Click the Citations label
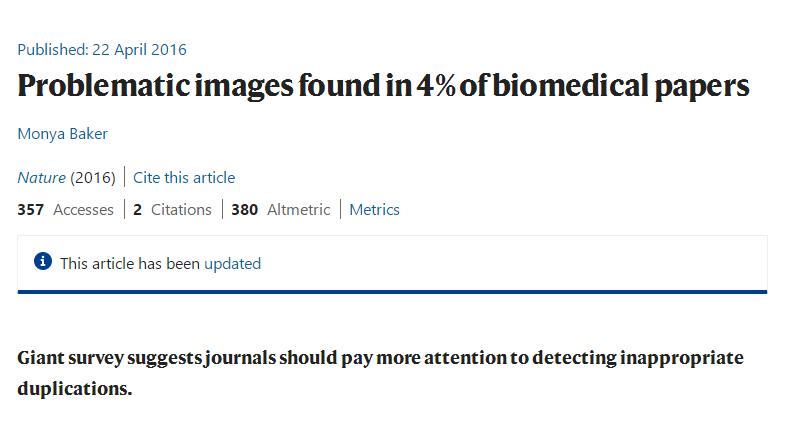Screen dimensions: 787x423 tap(181, 209)
